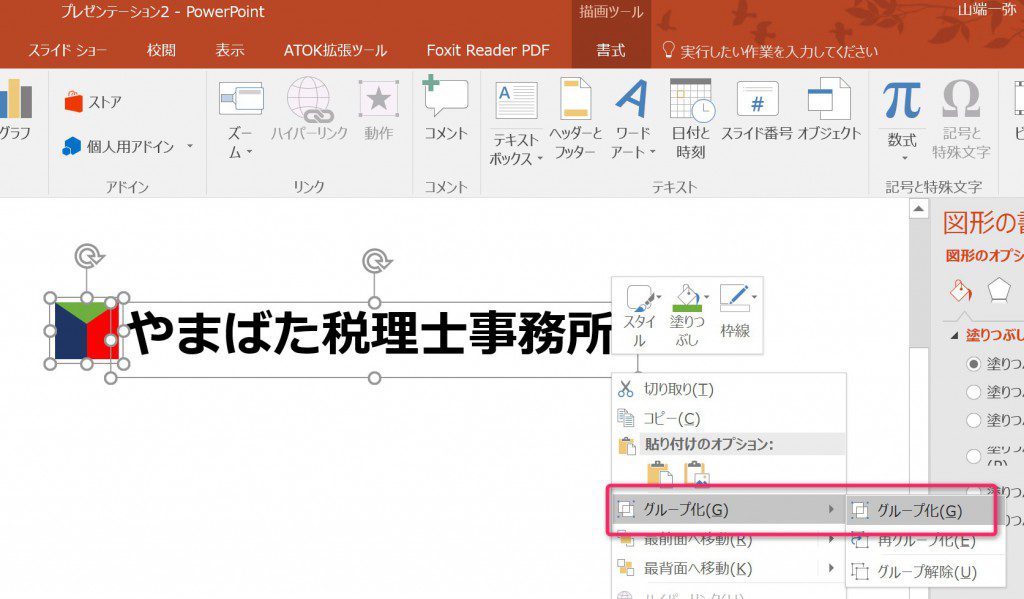Image resolution: width=1024 pixels, height=599 pixels.
Task: Open the ATOK拡張ツール ribbon tab
Action: click(x=335, y=50)
